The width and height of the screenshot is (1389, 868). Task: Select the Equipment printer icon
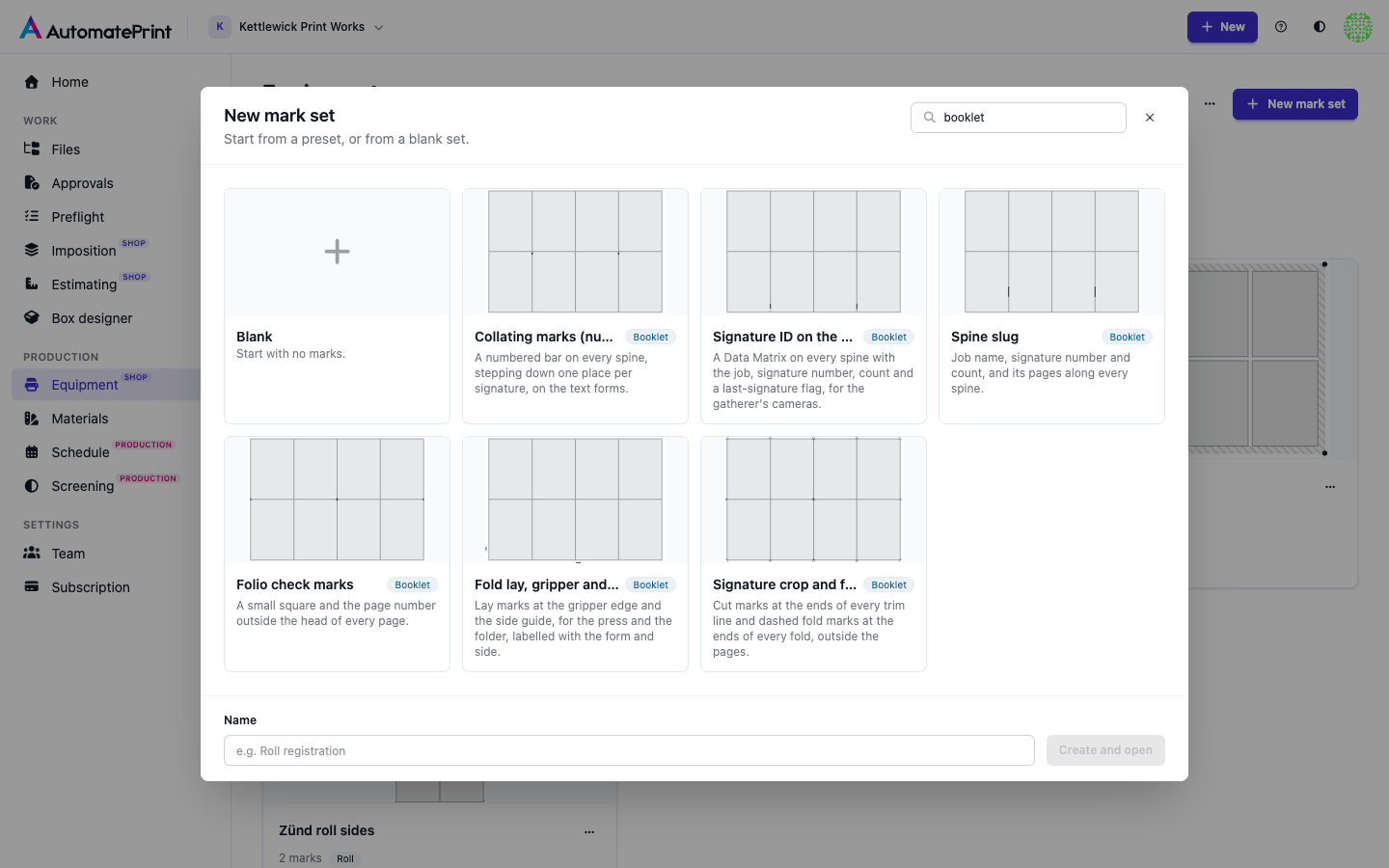[x=32, y=385]
